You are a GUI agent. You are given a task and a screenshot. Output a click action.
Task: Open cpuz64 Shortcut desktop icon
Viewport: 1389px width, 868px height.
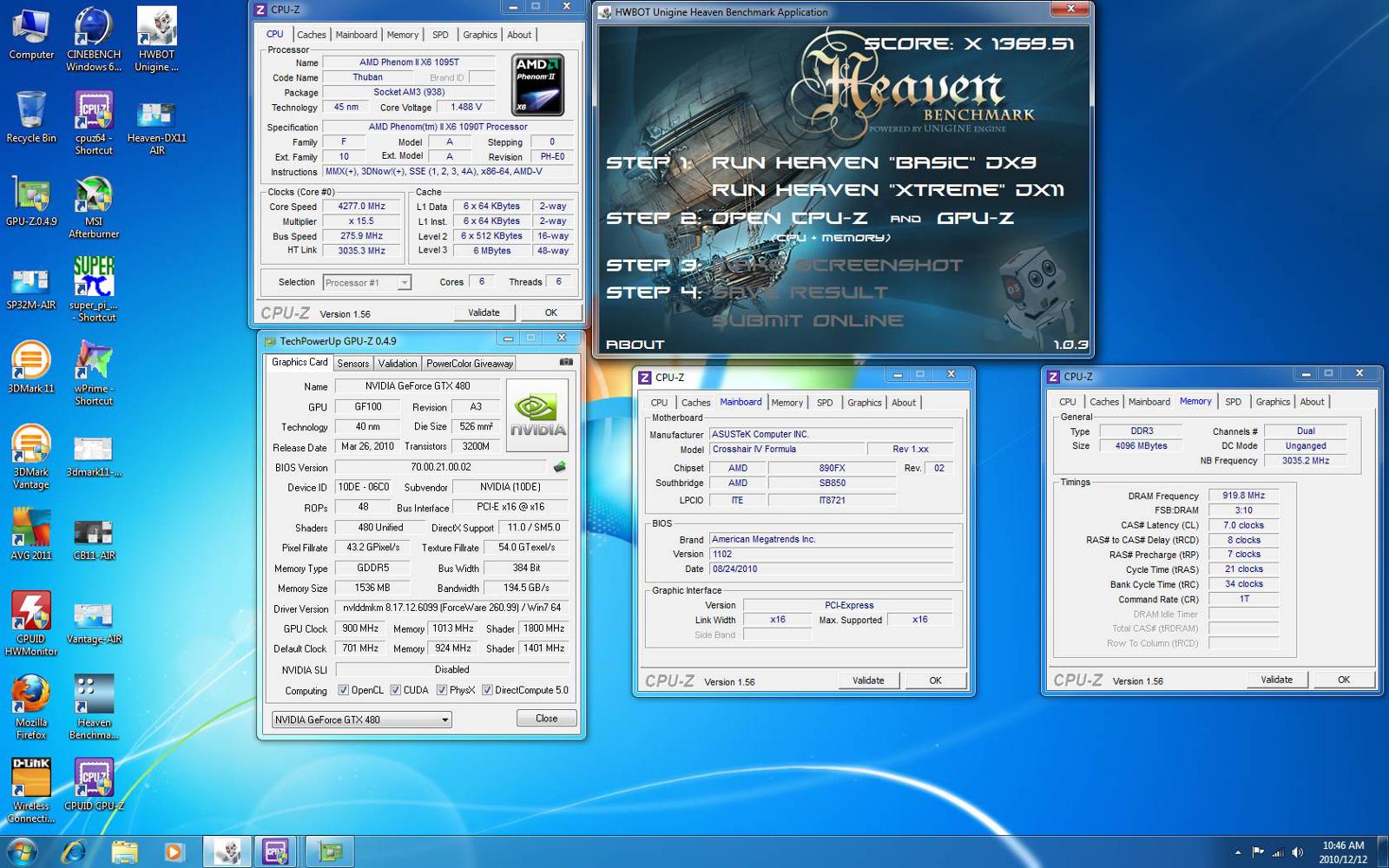click(x=94, y=122)
